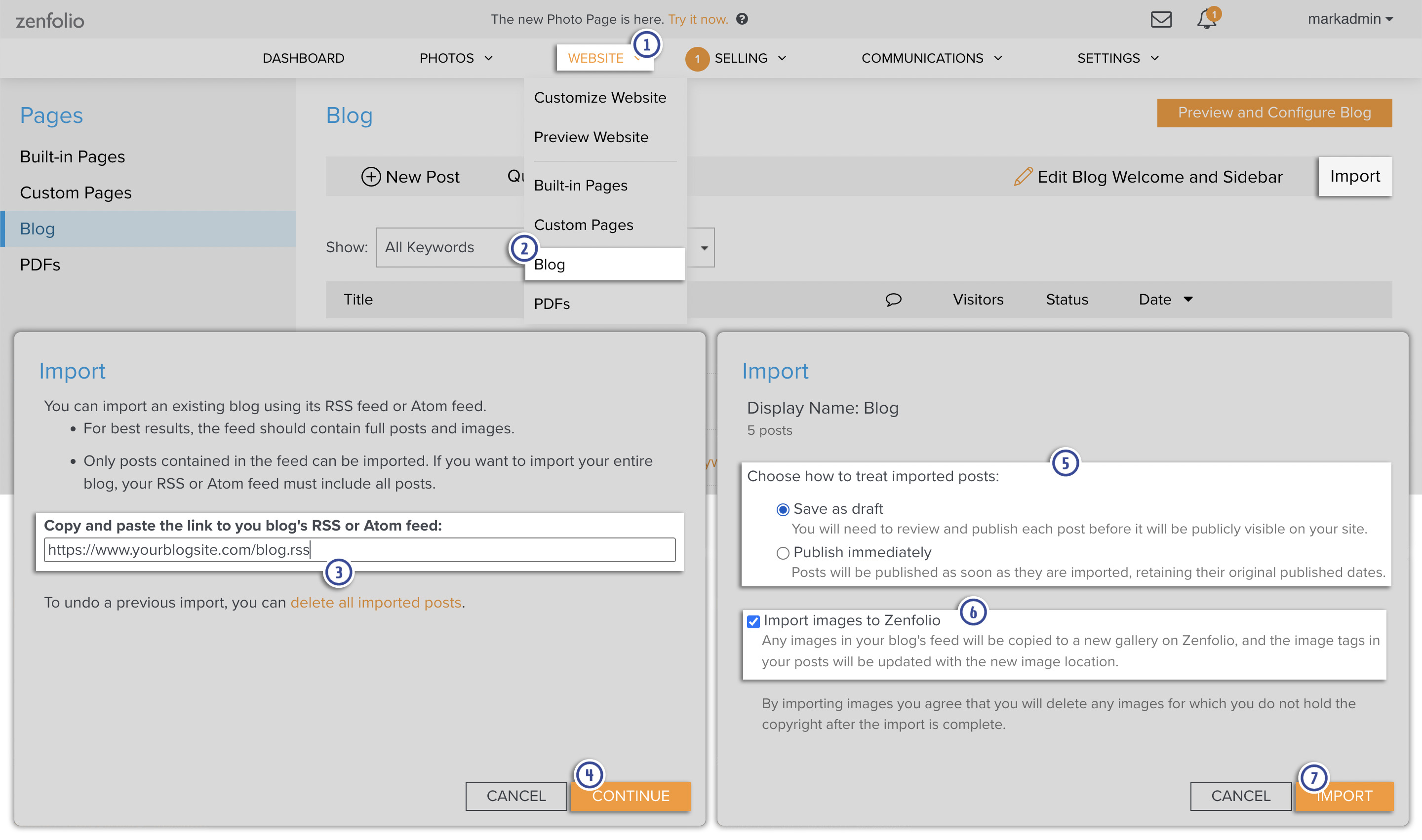Screen dimensions: 1422x840
Task: Choose Custom Pages in Website menu
Action: (x=583, y=225)
